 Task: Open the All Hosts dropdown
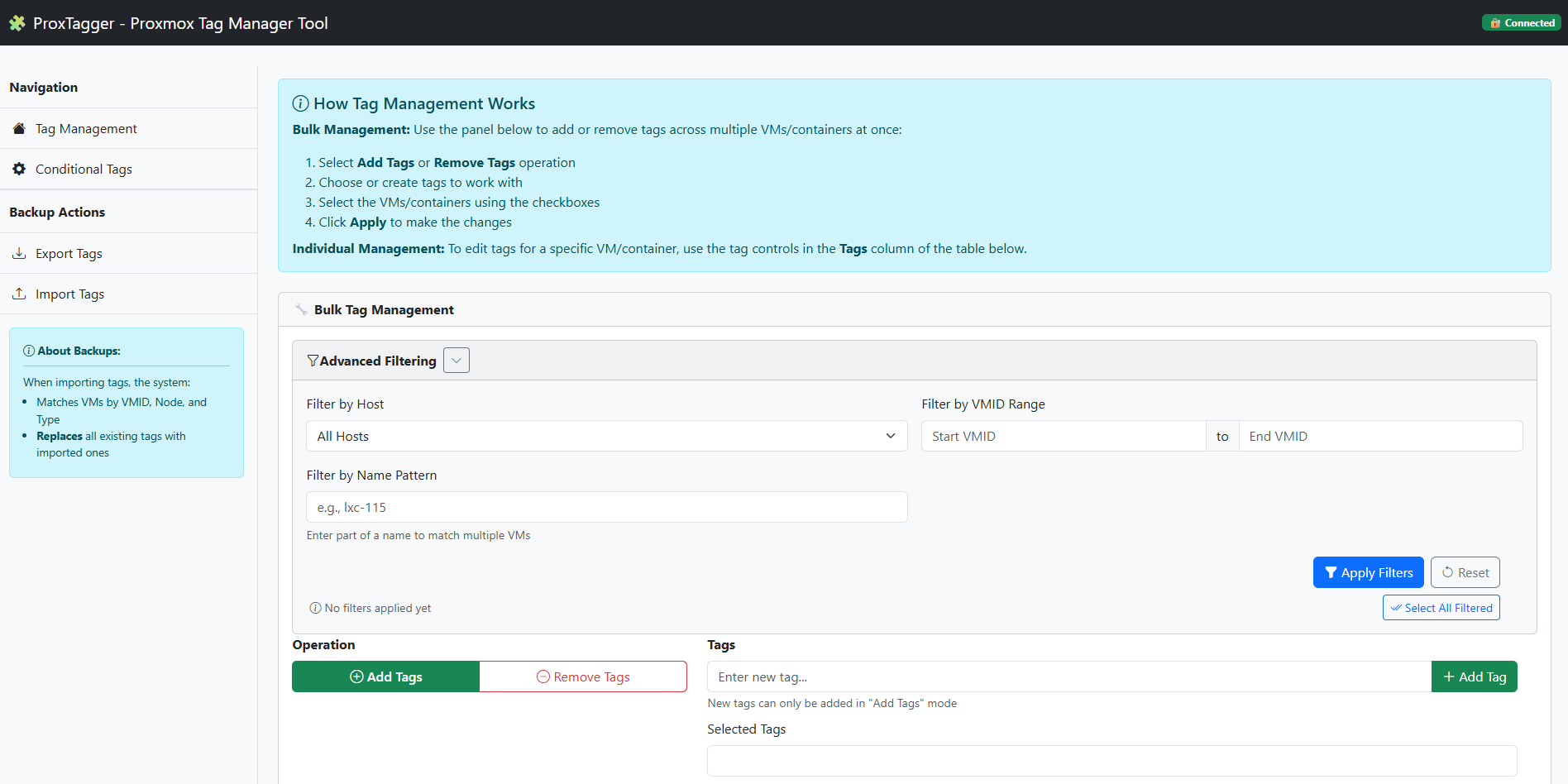[607, 436]
